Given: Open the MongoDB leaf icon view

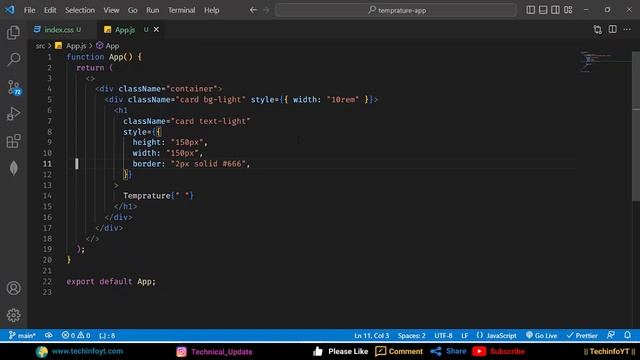Looking at the screenshot, I should 13,168.
